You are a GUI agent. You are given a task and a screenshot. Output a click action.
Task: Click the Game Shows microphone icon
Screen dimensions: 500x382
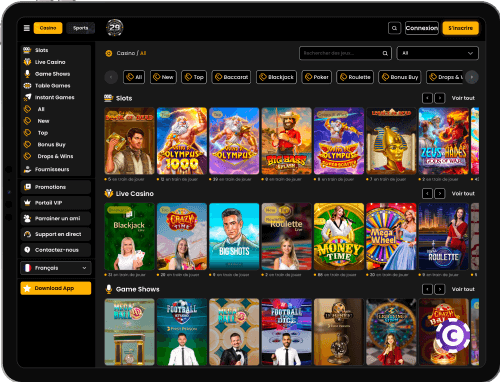tap(27, 74)
